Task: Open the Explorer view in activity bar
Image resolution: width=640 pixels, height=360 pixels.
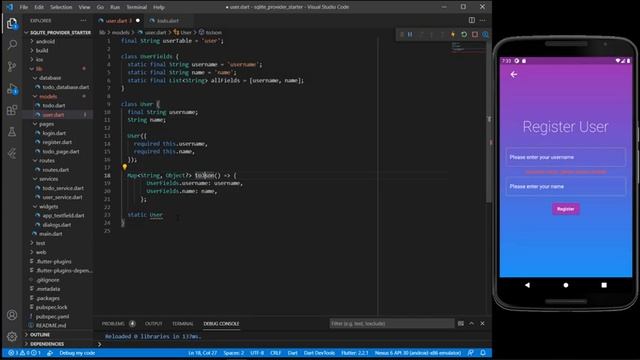Action: (x=12, y=23)
